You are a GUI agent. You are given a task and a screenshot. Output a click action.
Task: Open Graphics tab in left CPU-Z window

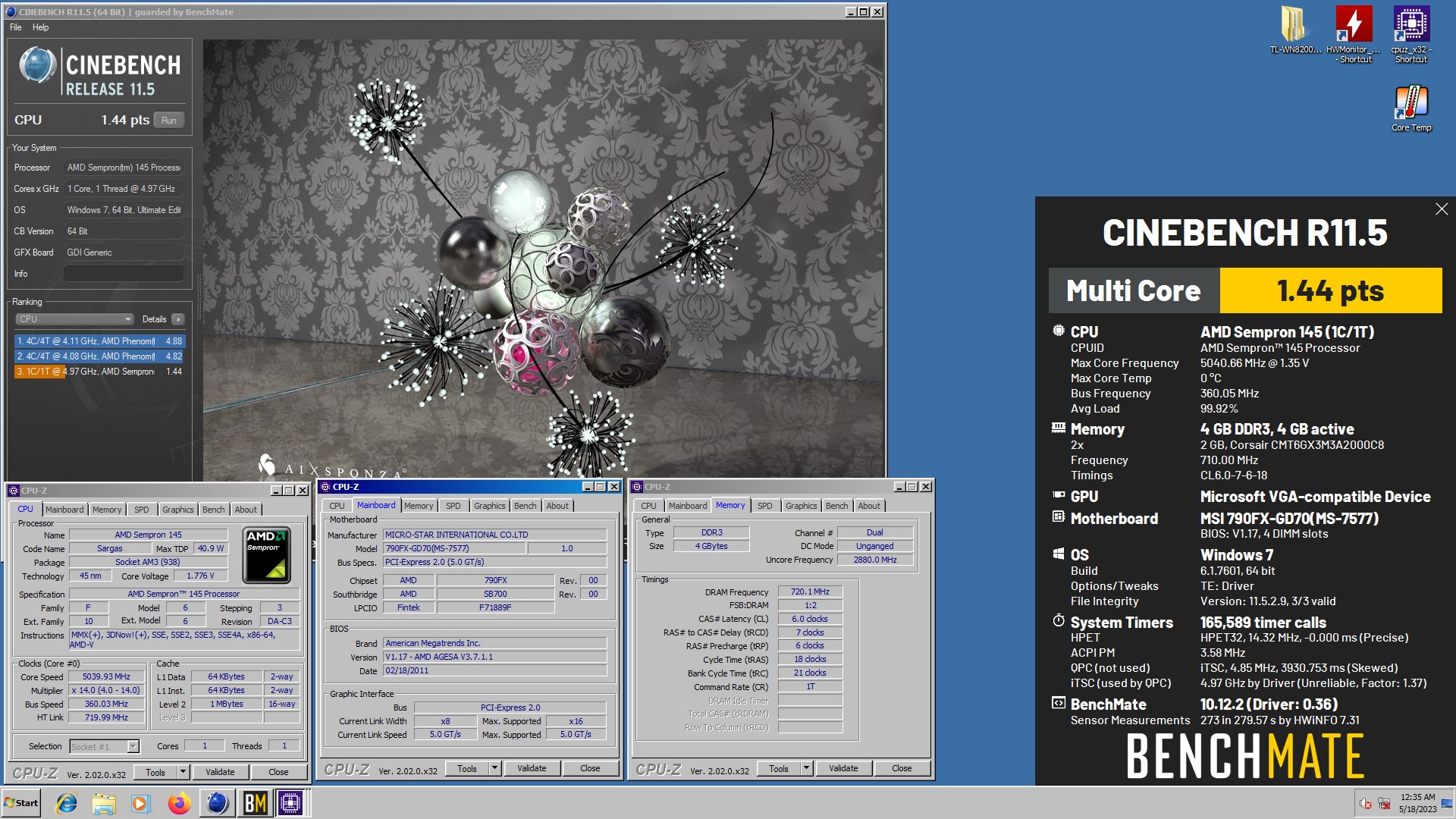pos(178,510)
